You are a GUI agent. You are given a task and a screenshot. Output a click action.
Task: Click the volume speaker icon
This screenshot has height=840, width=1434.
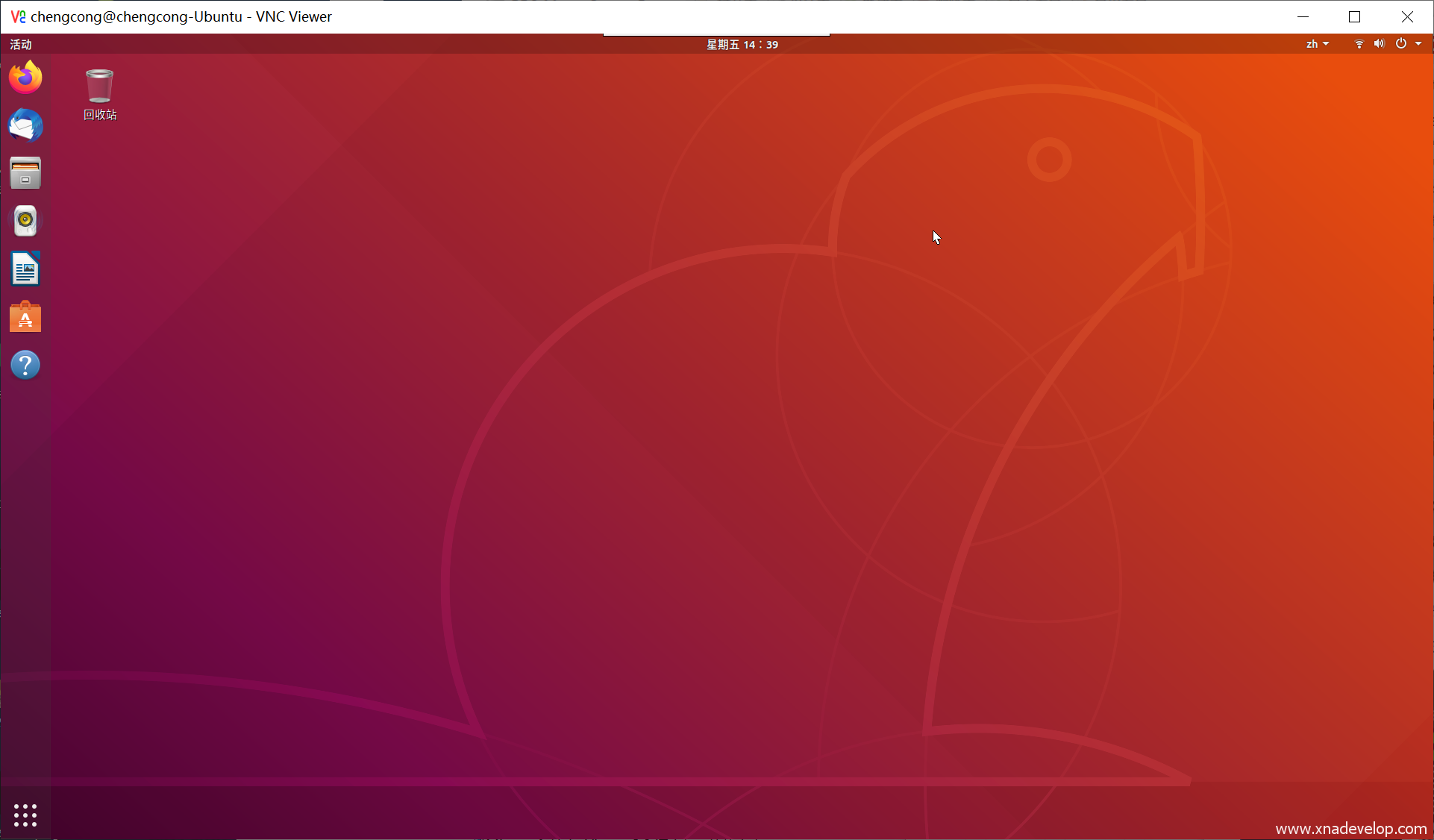pos(1379,44)
